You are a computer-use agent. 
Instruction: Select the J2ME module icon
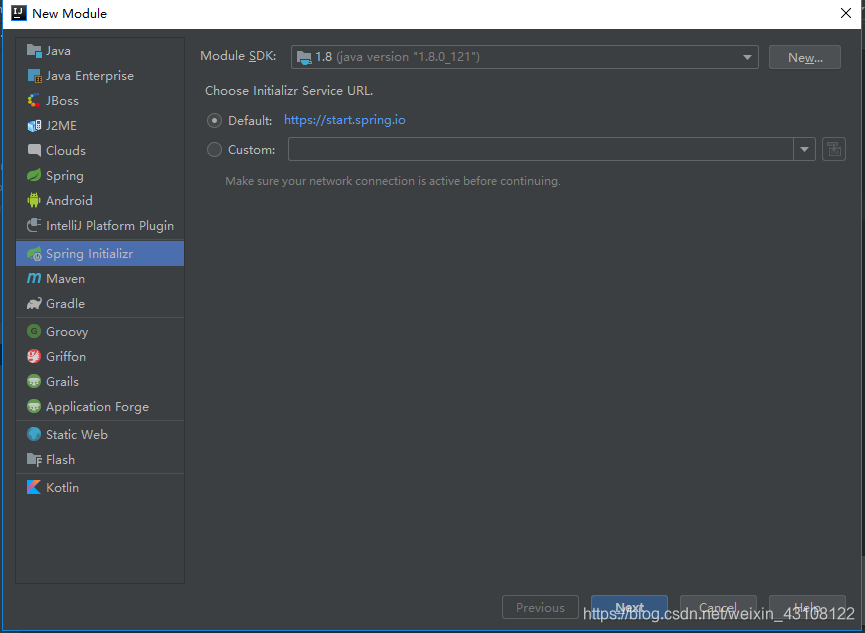34,126
